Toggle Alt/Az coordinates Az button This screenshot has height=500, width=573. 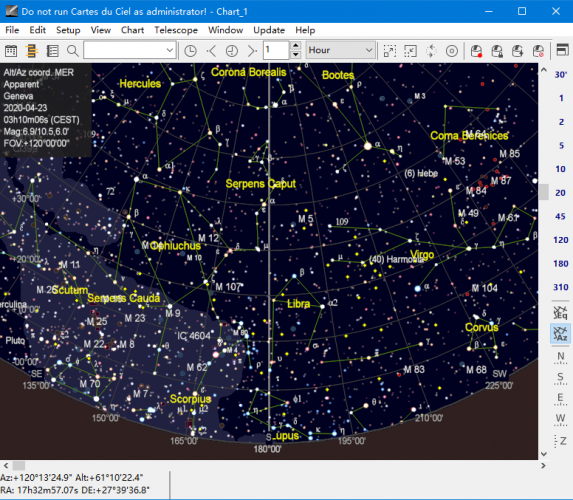tap(560, 333)
